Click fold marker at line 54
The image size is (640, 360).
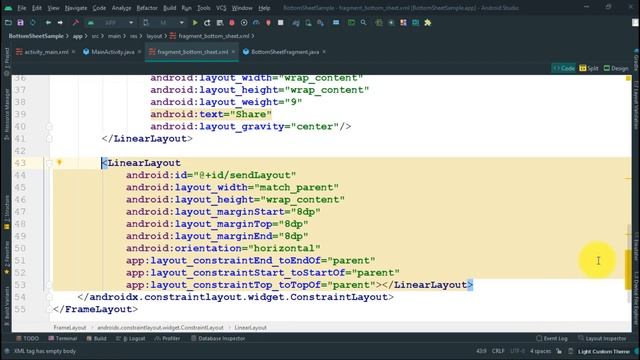point(49,297)
